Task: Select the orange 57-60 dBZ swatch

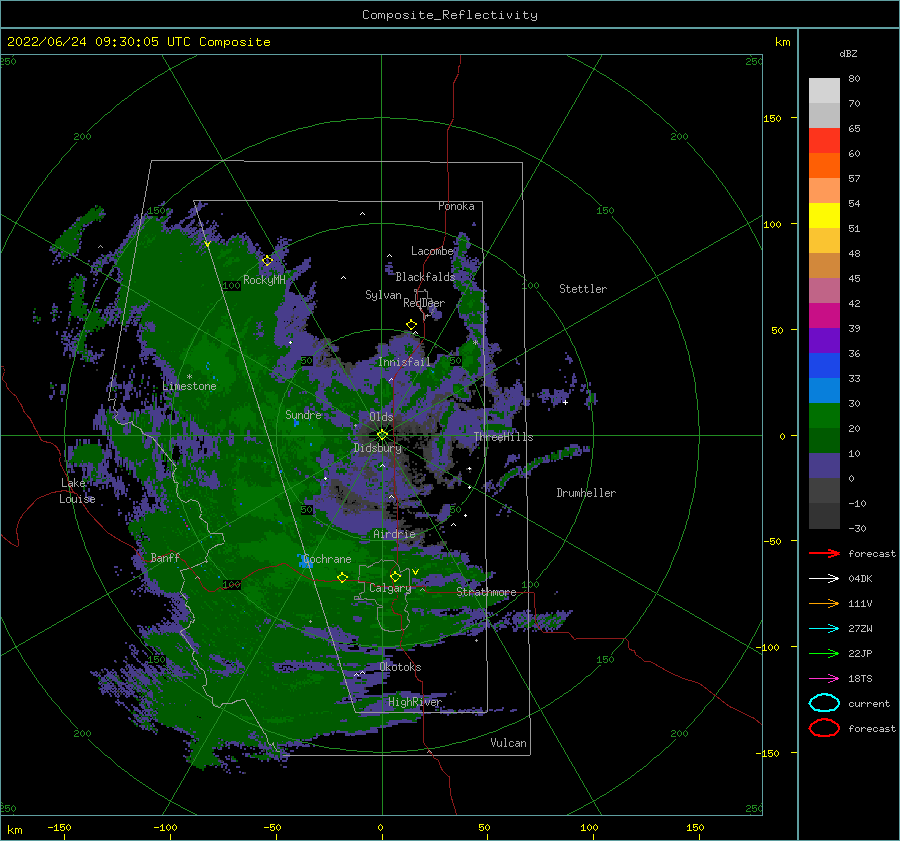Action: click(x=824, y=165)
